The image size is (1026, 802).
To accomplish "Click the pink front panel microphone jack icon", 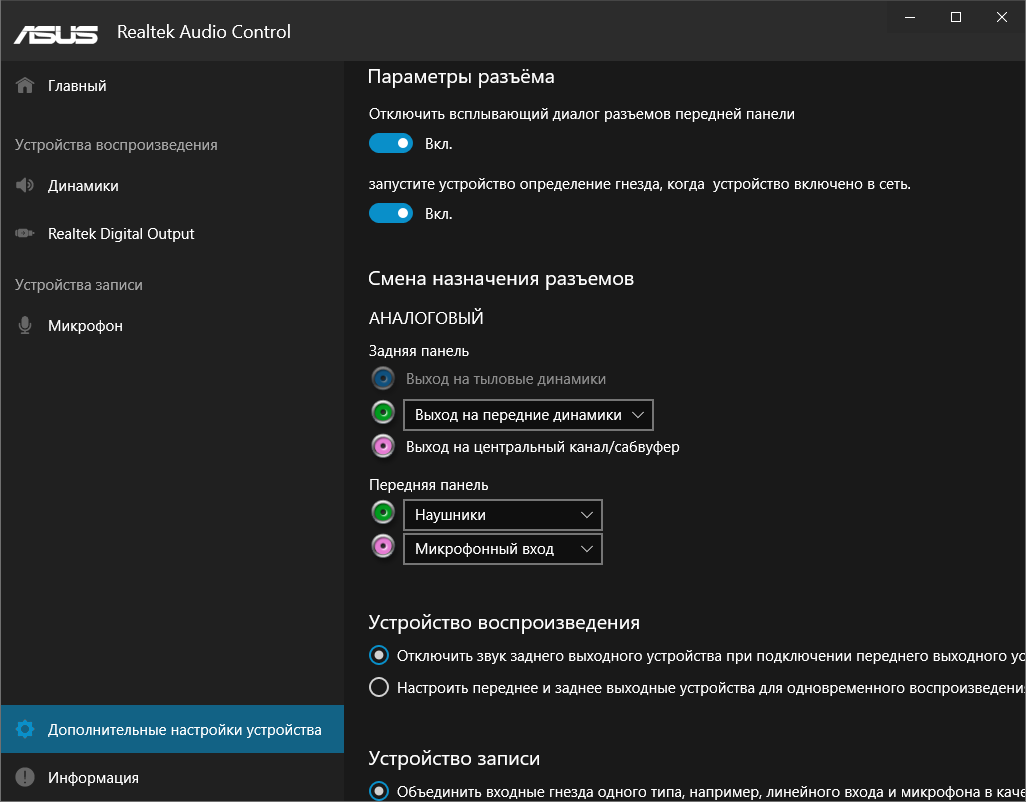I will 382,548.
